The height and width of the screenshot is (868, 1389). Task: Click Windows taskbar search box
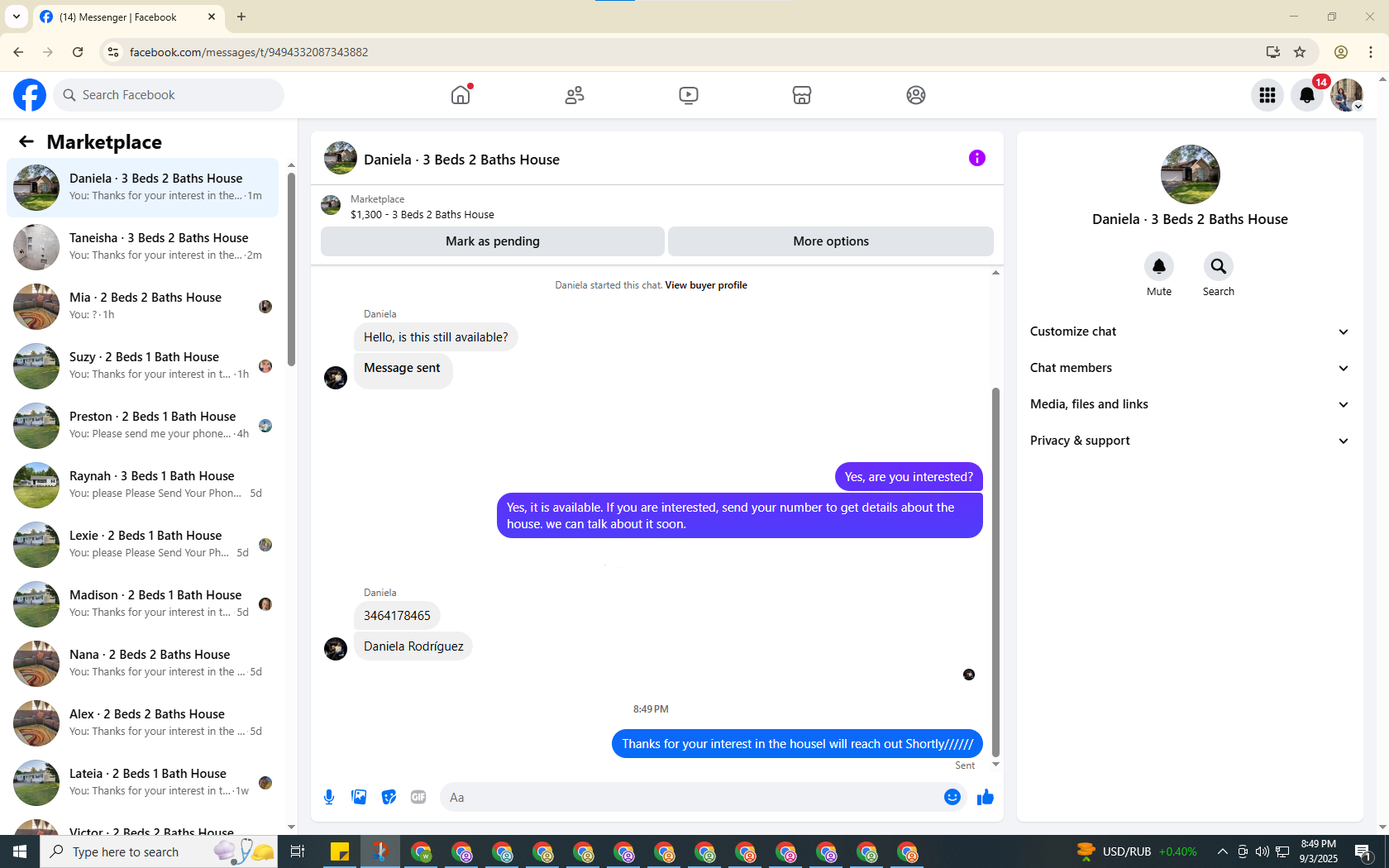click(x=159, y=851)
